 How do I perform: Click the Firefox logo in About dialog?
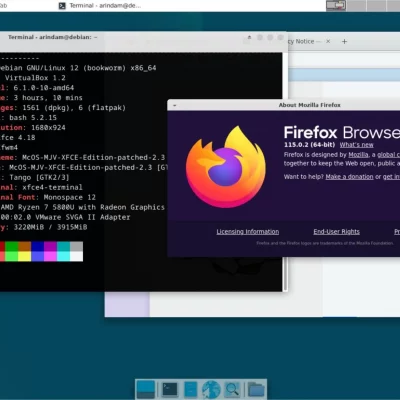226,167
